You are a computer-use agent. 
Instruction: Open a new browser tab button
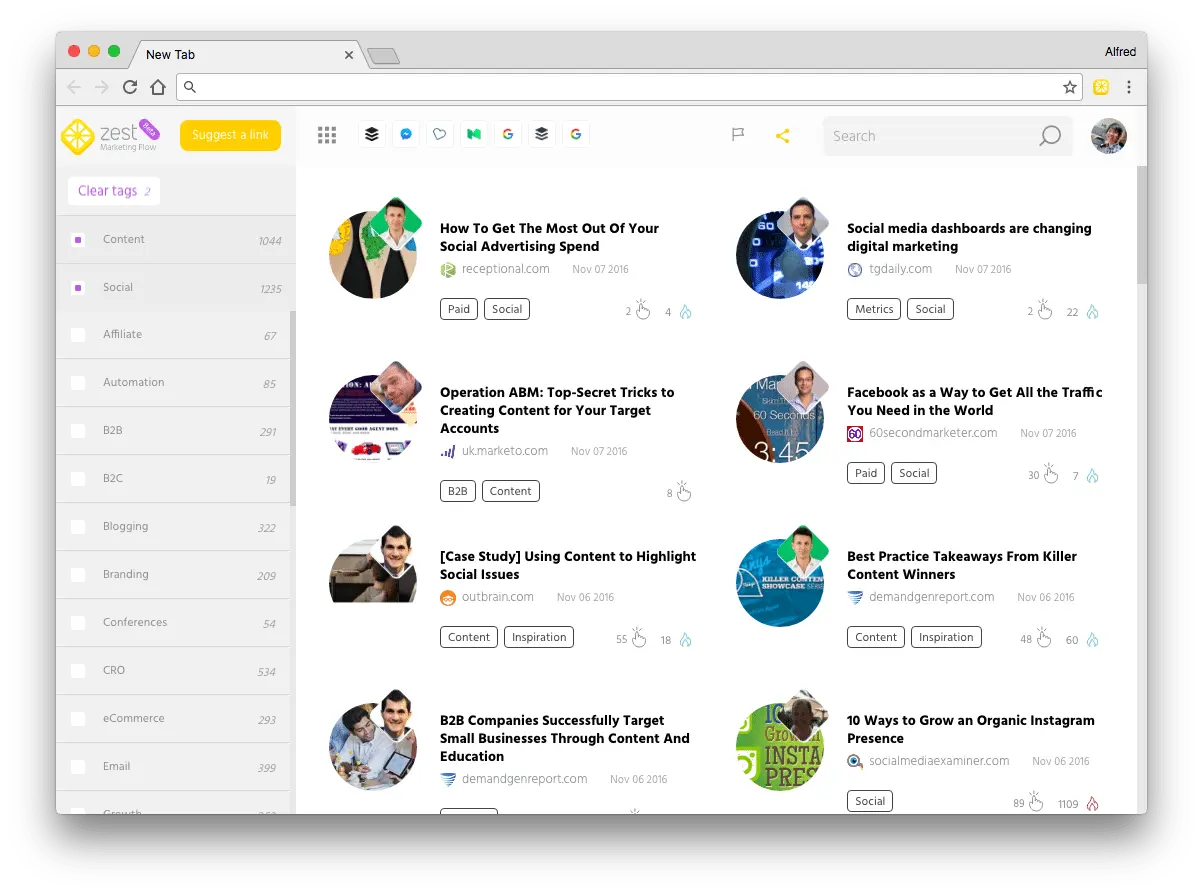point(384,56)
